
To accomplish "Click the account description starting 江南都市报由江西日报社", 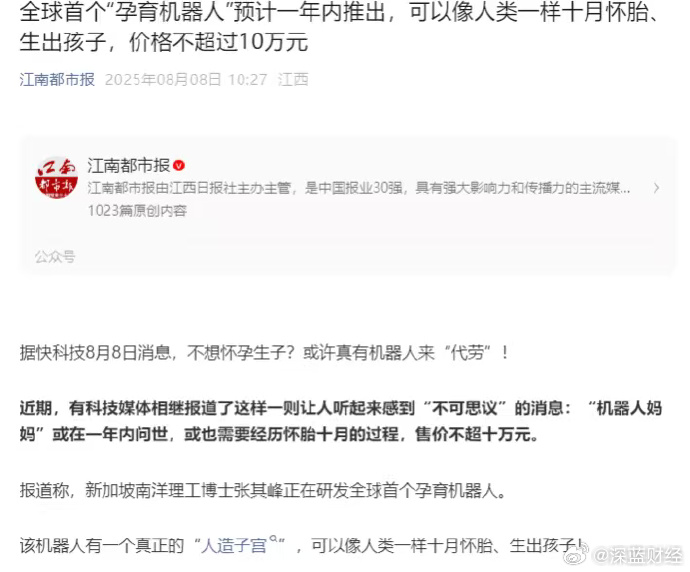I will (x=359, y=188).
